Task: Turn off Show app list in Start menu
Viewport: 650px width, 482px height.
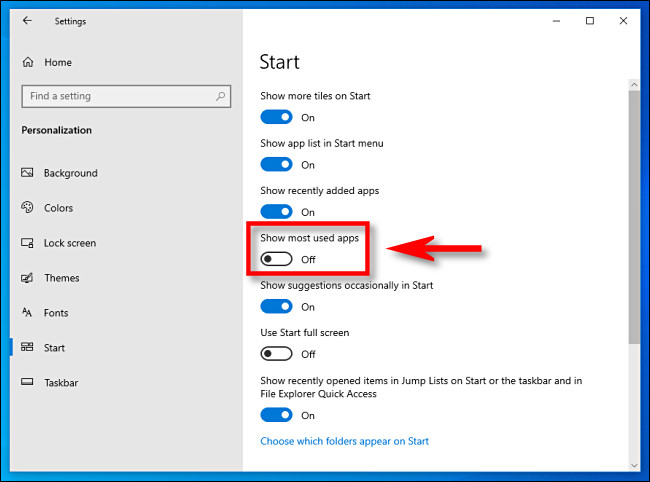Action: (276, 164)
